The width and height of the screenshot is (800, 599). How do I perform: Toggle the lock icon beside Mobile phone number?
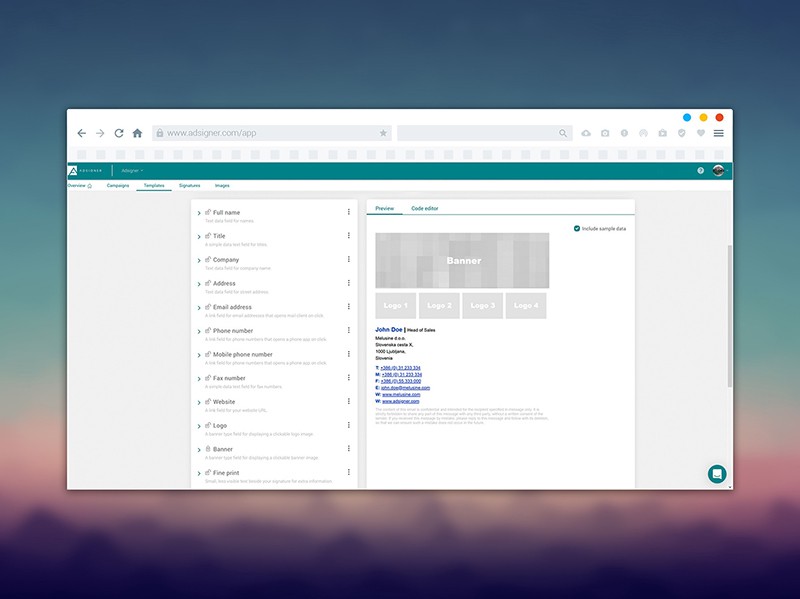(208, 354)
